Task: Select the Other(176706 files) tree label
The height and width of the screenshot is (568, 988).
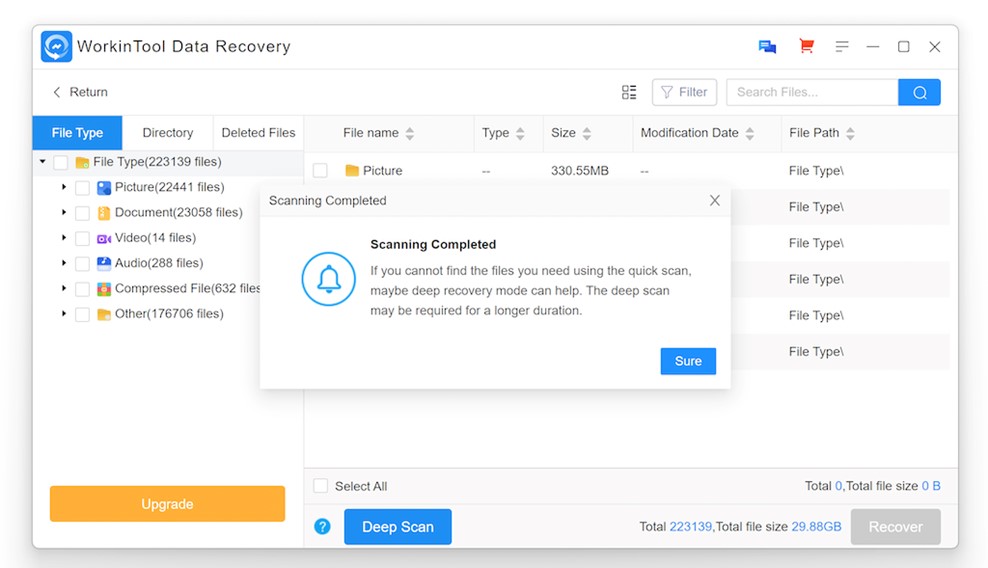Action: click(x=169, y=313)
